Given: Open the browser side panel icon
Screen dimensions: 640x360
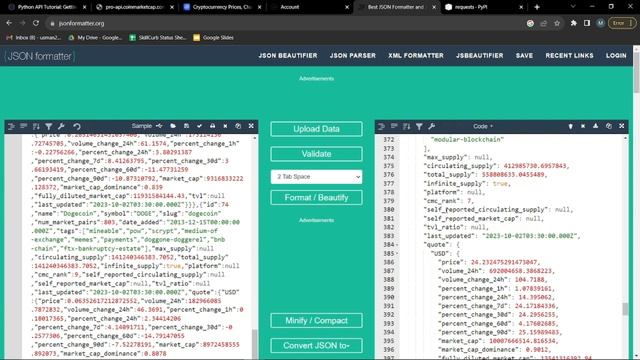Looking at the screenshot, I should point(587,23).
